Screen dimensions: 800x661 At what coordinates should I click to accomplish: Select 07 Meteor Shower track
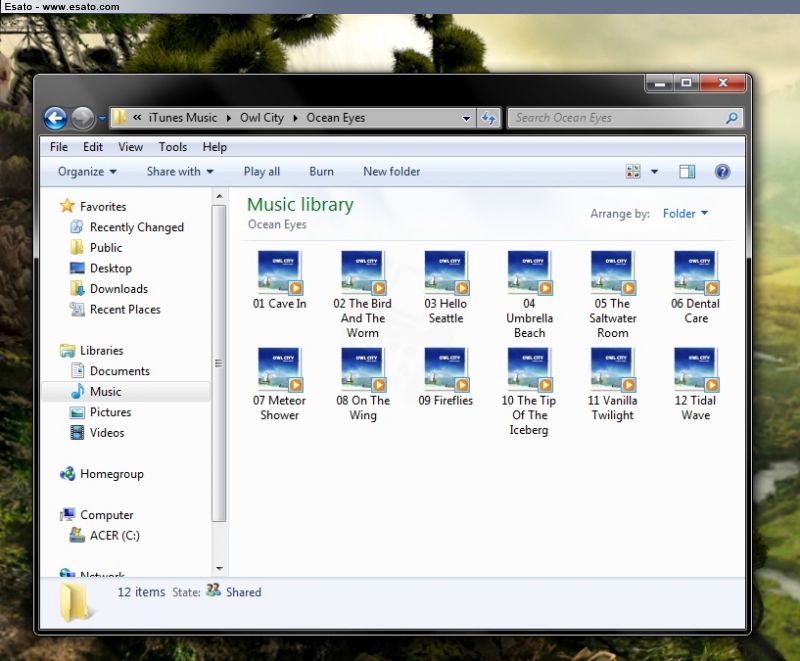pyautogui.click(x=280, y=385)
